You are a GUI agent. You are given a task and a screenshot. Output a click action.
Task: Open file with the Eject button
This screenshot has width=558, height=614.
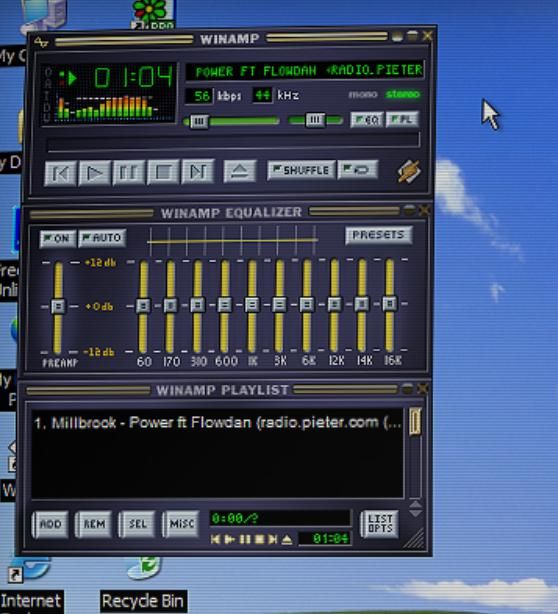point(240,171)
